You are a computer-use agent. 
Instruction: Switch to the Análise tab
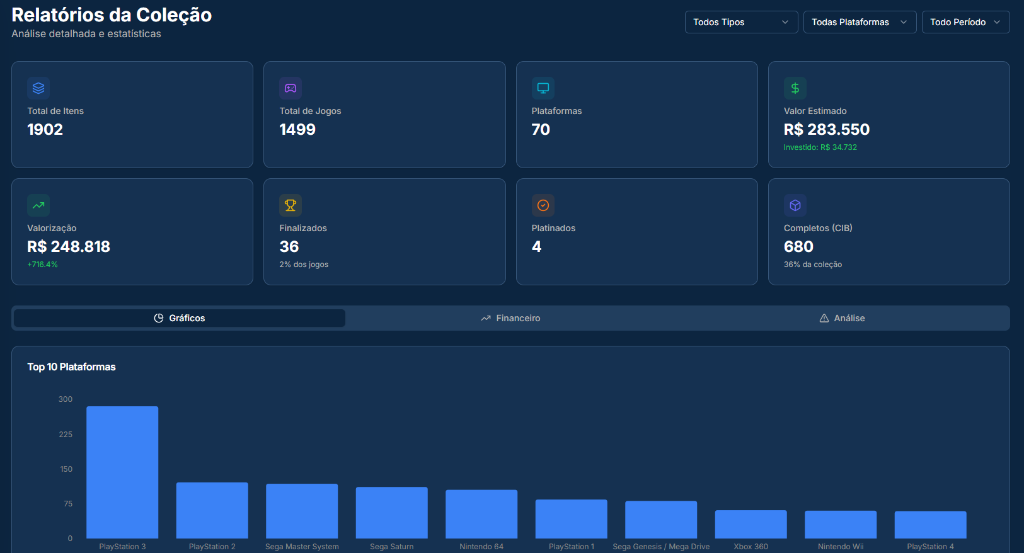(x=842, y=318)
